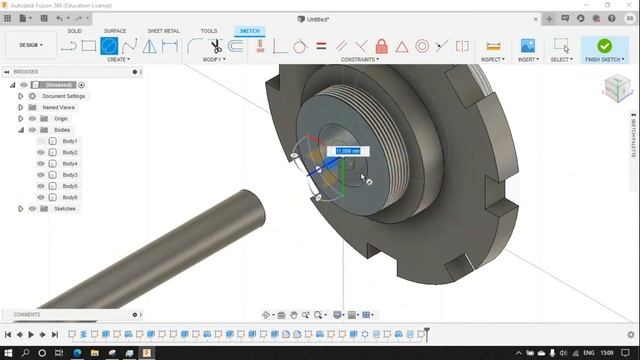Viewport: 640px width, 360px height.
Task: Select the Offset tool
Action: 236,46
